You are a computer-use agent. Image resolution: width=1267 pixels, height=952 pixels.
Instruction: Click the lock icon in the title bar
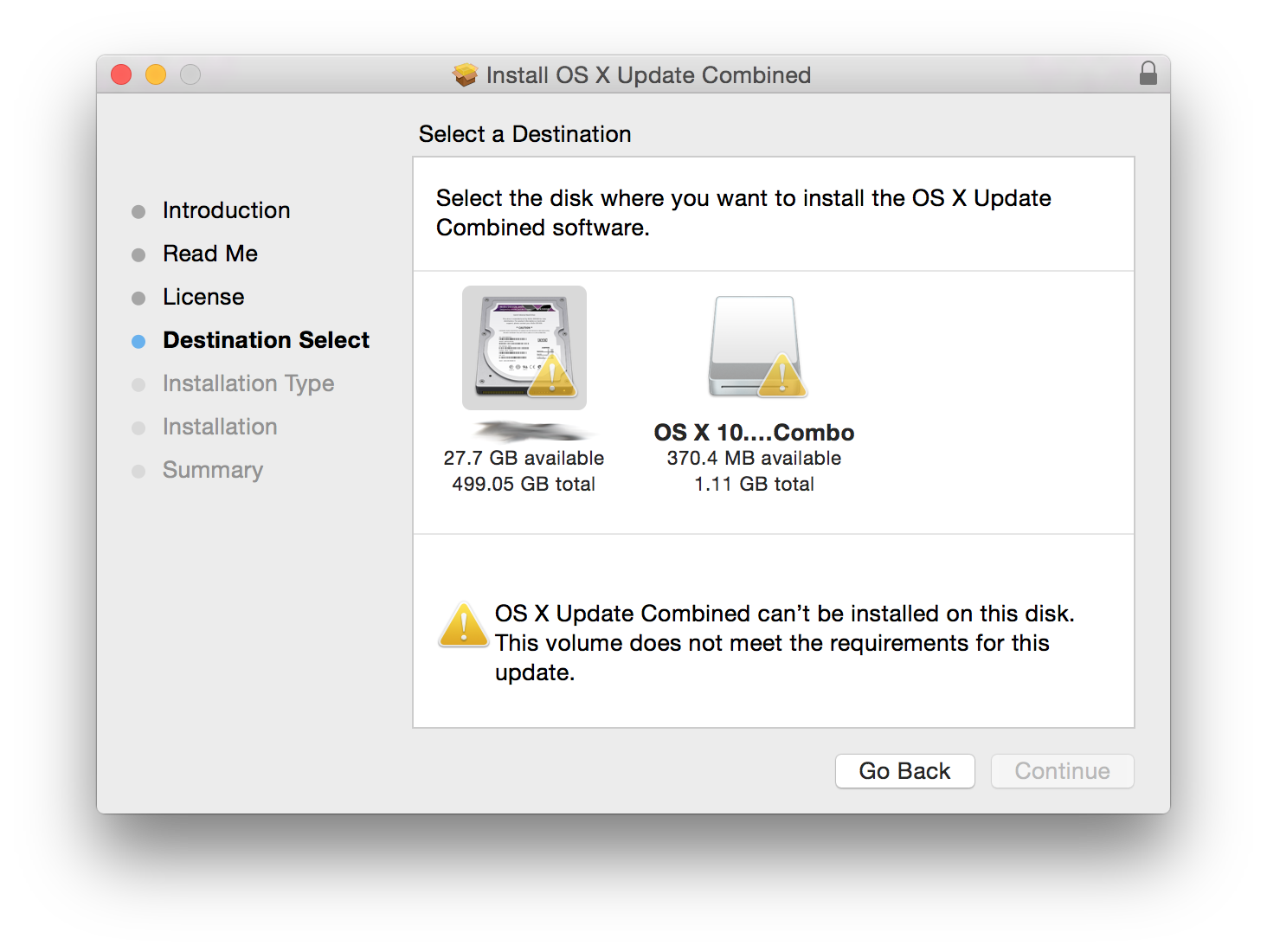(1148, 74)
